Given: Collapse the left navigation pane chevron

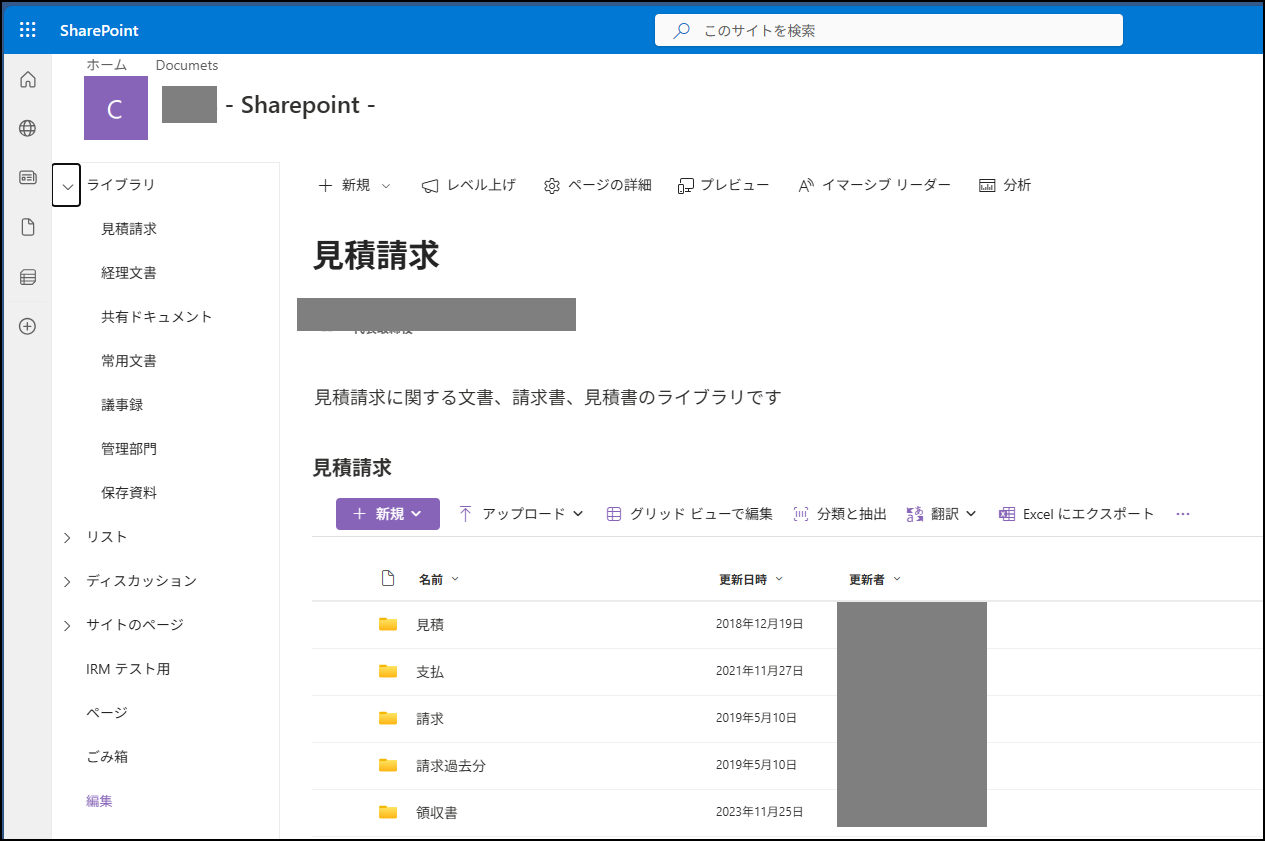Looking at the screenshot, I should 66,185.
